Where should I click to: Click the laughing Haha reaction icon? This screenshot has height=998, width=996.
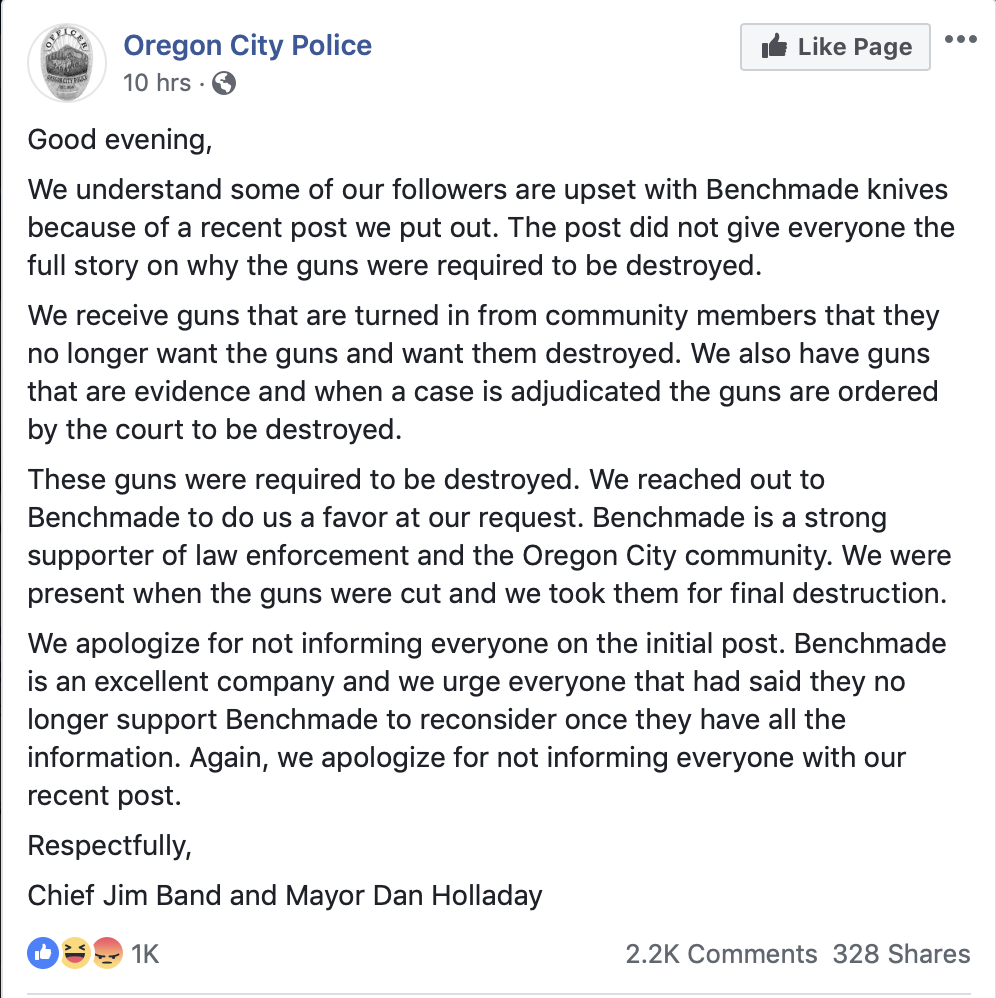pos(75,953)
